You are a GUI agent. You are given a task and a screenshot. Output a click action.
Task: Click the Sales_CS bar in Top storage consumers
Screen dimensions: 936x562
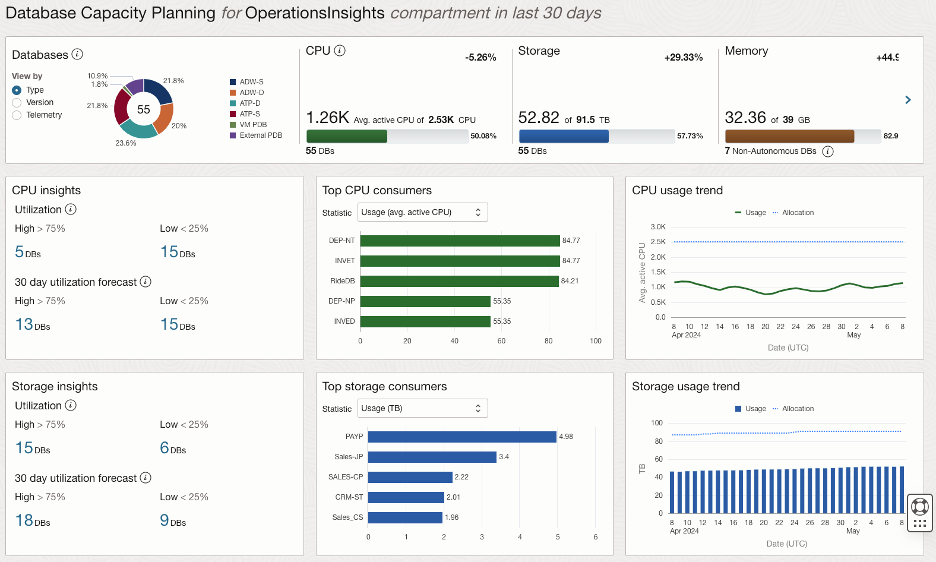coord(405,517)
